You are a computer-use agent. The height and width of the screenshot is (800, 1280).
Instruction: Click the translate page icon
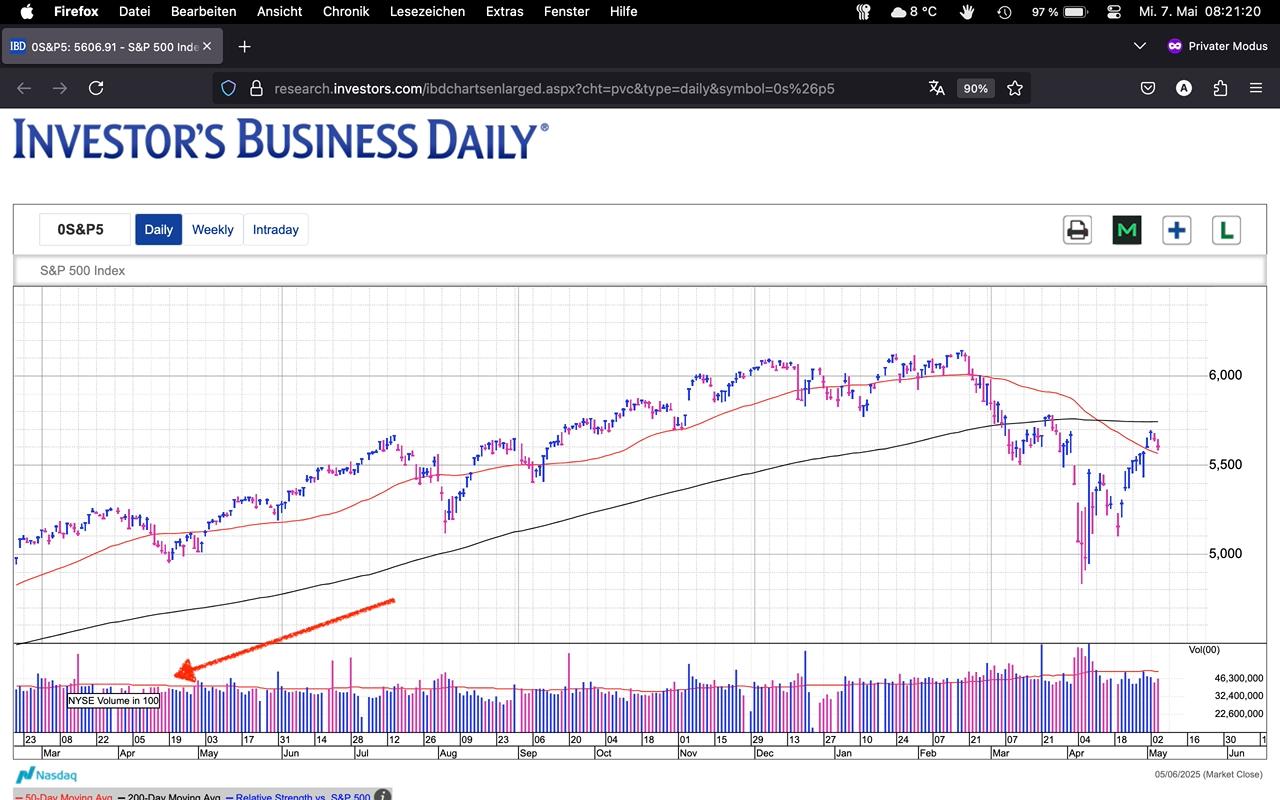pyautogui.click(x=937, y=88)
